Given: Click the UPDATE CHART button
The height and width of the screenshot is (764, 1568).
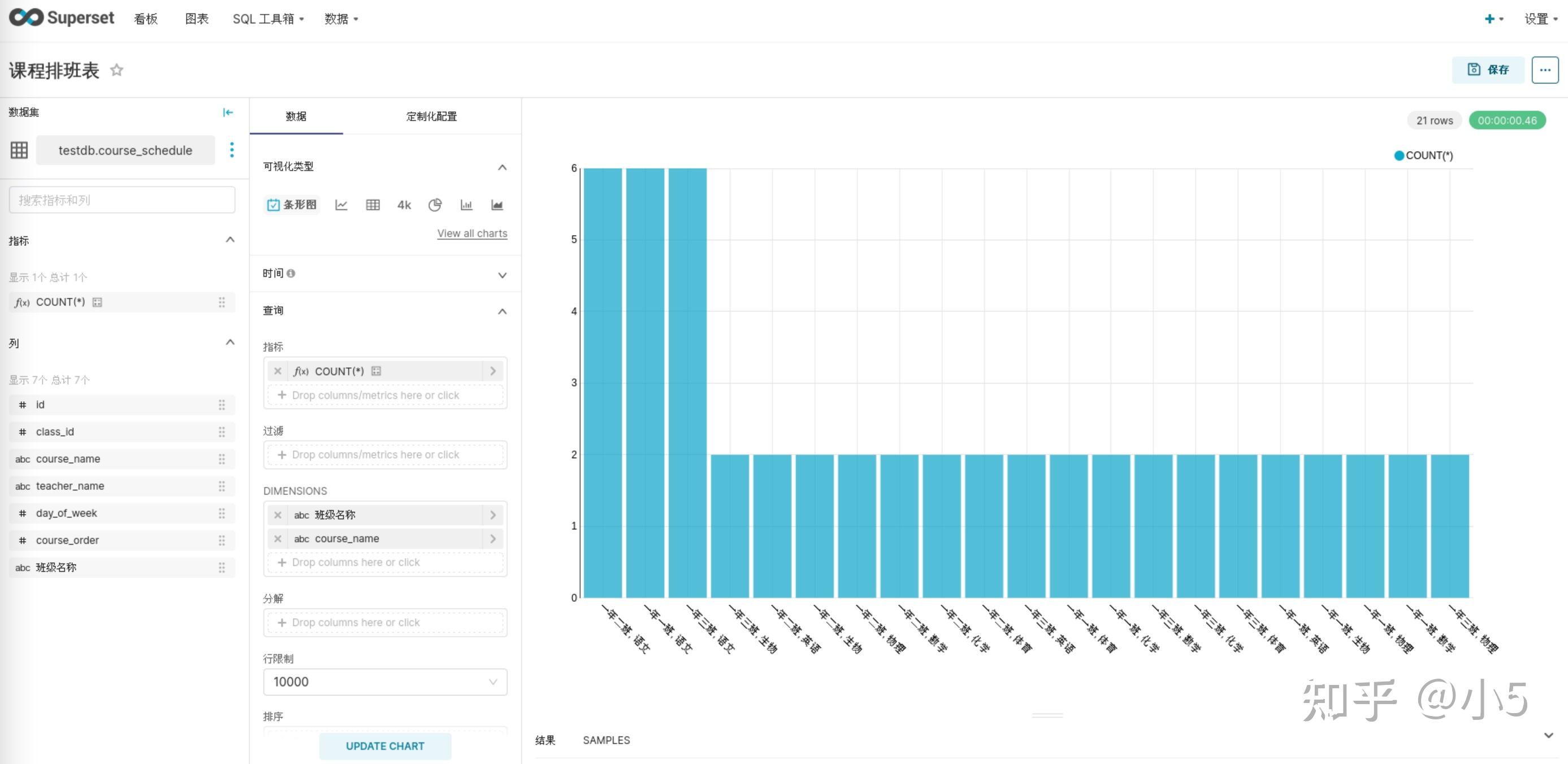Looking at the screenshot, I should pos(385,746).
